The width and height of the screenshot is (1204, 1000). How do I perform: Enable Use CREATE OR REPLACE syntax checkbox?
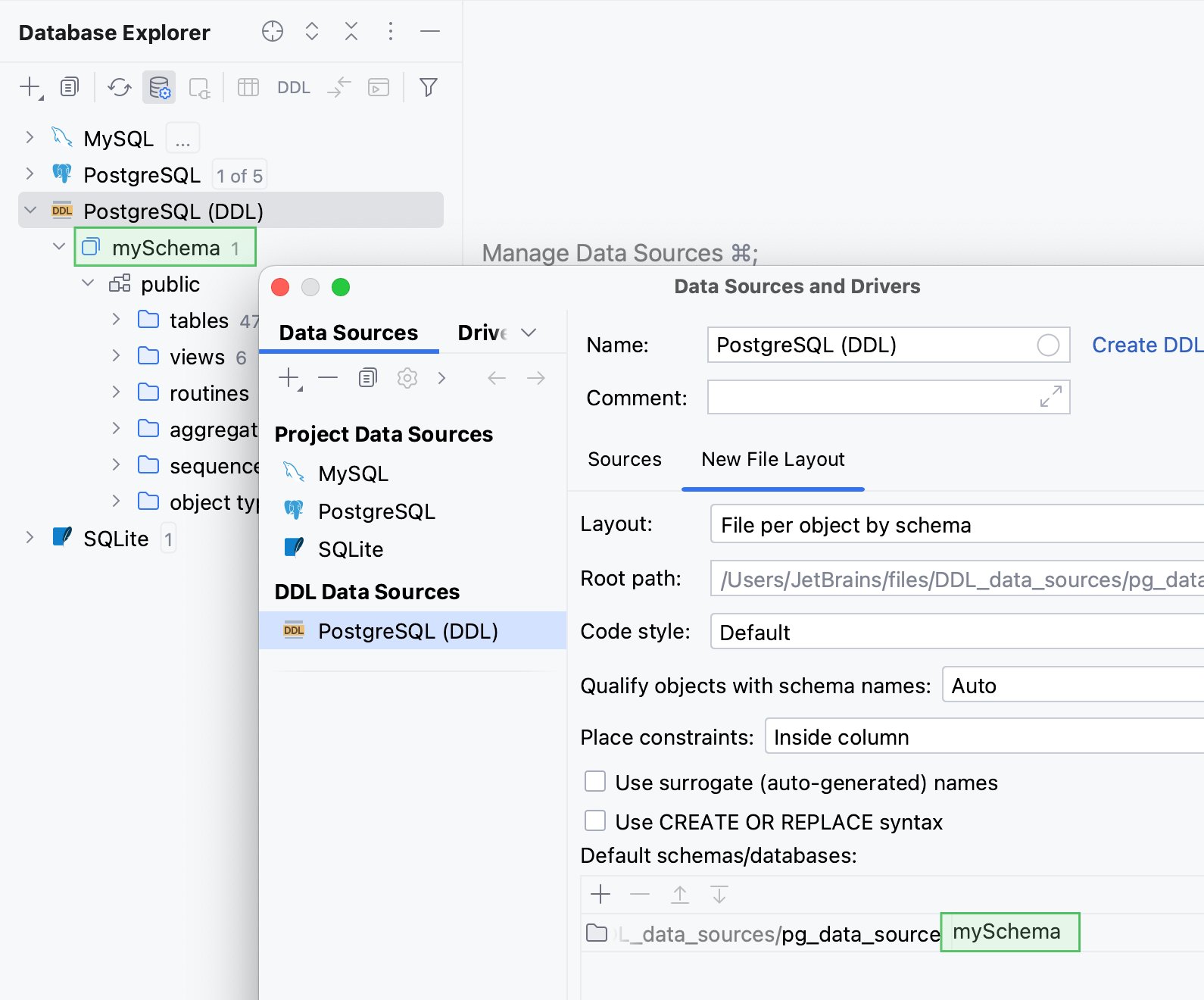(595, 820)
